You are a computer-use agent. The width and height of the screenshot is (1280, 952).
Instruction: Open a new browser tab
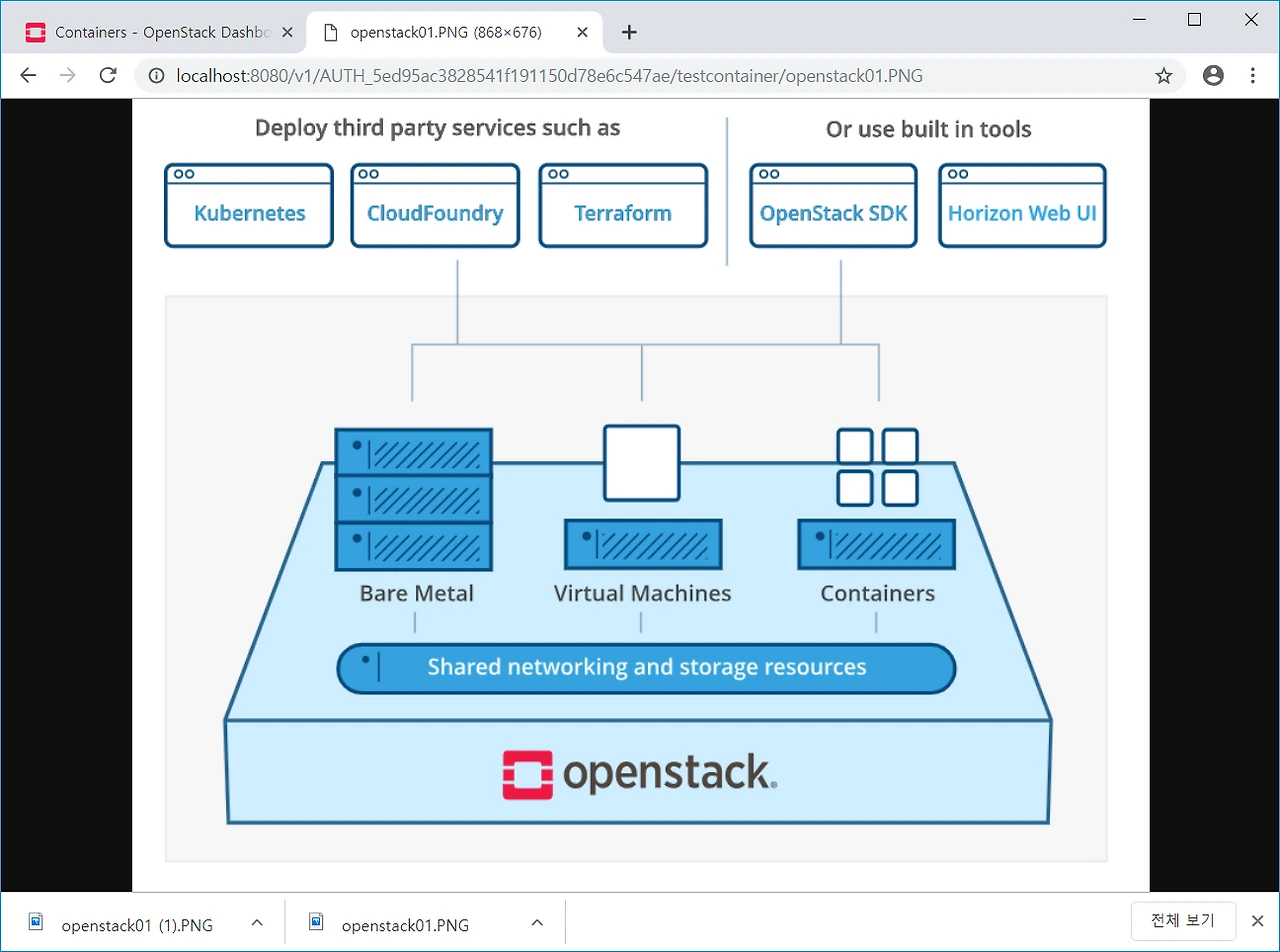point(629,32)
